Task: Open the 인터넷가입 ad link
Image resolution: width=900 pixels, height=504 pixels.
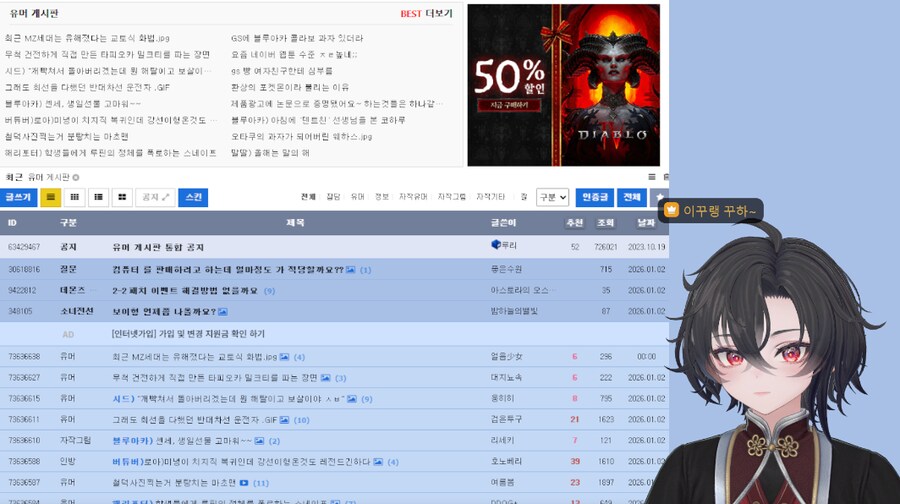Action: click(188, 334)
